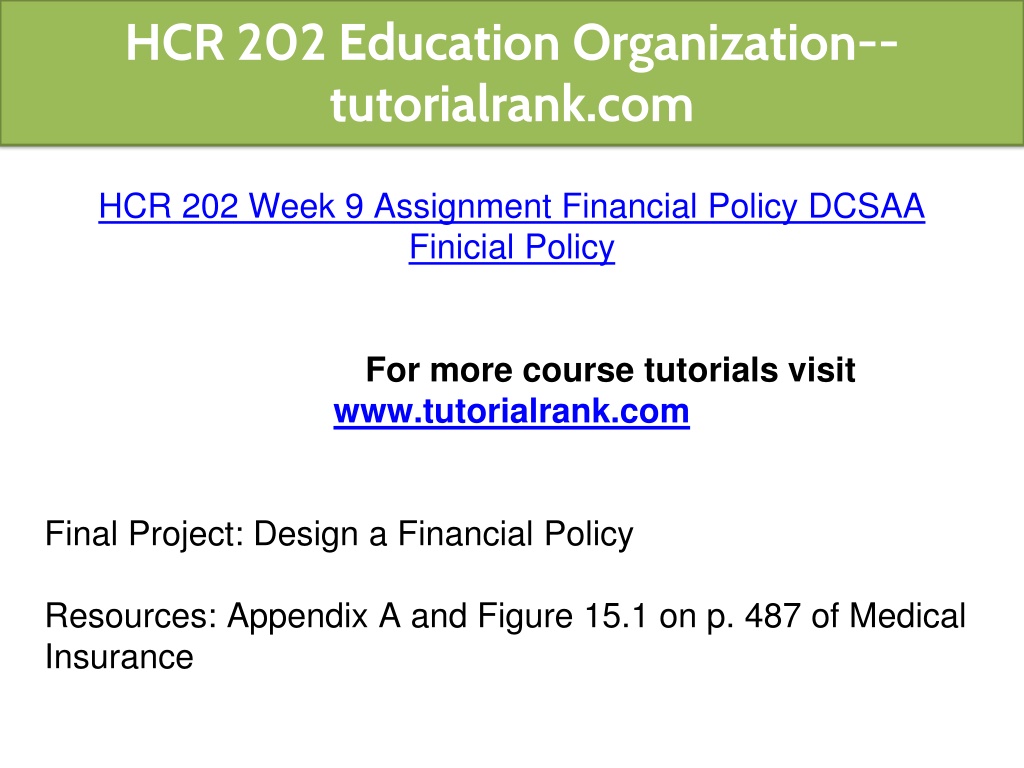Click 'Financial Policy' within the assignment link

click(679, 206)
